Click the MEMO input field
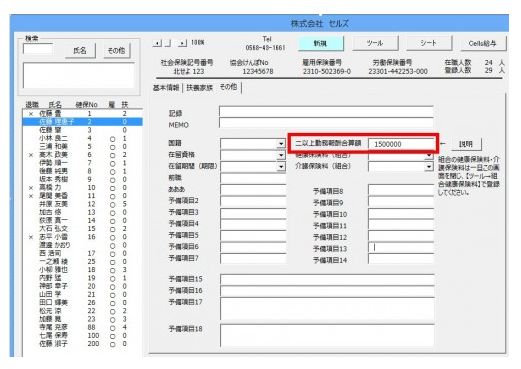 click(326, 123)
